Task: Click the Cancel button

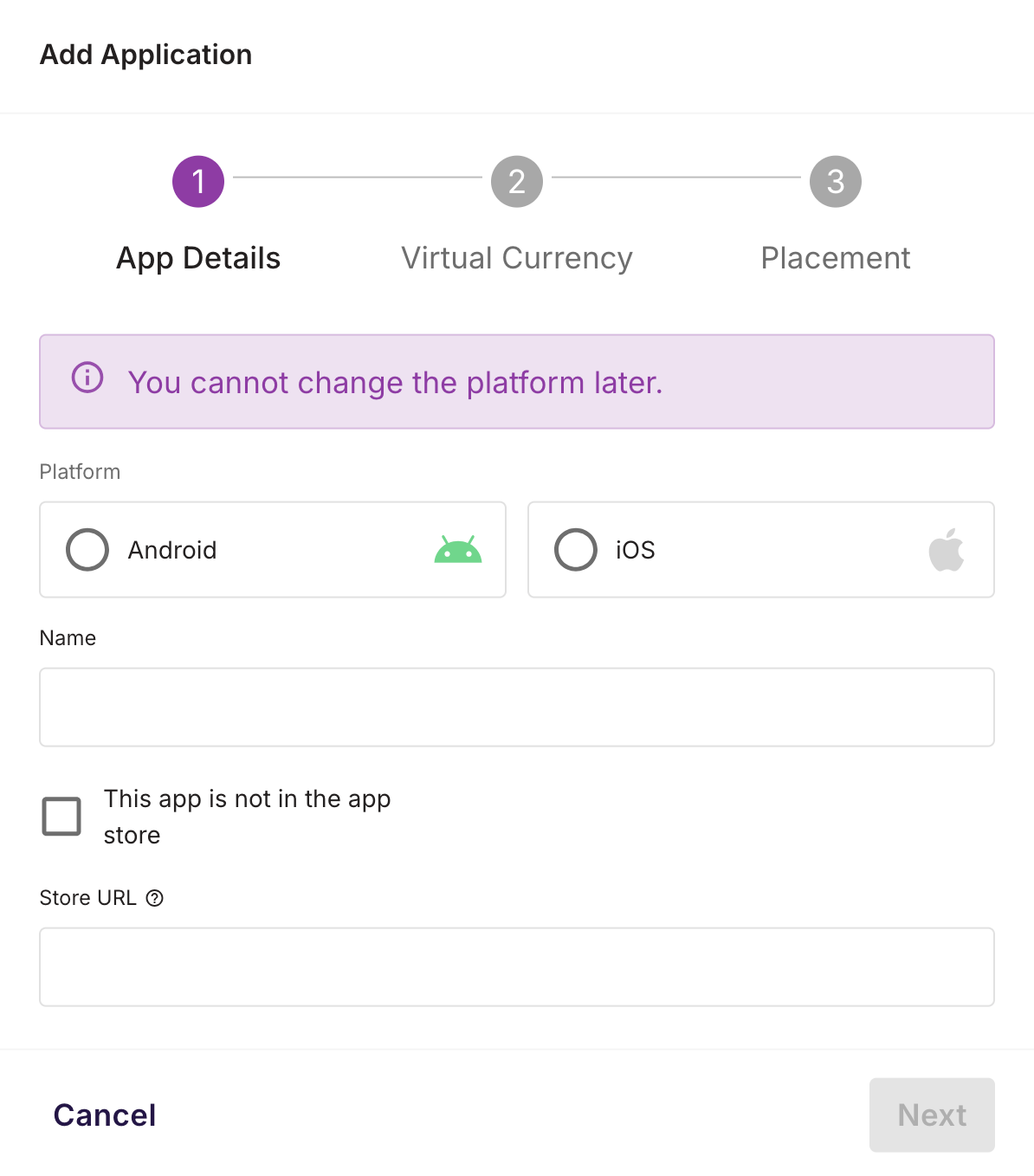Action: tap(105, 1115)
